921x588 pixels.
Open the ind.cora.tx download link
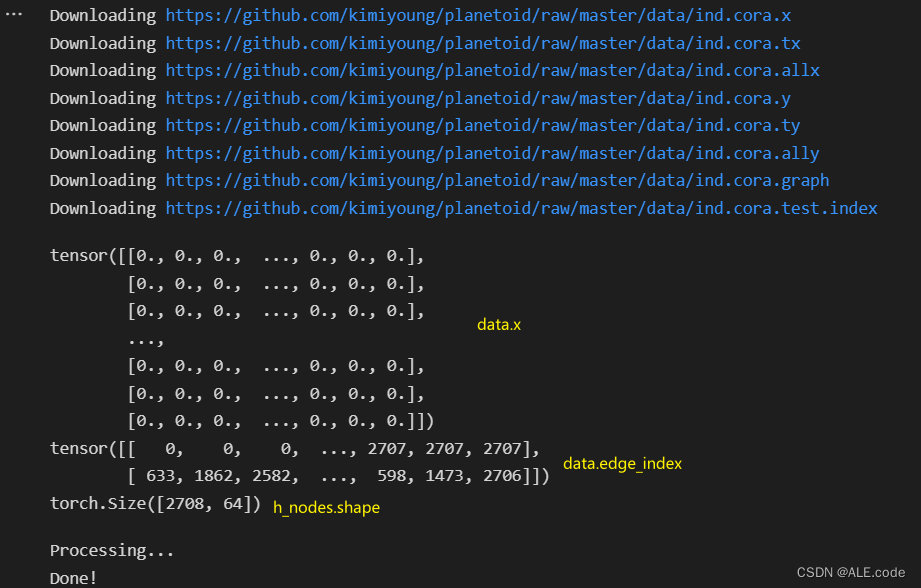[x=483, y=43]
